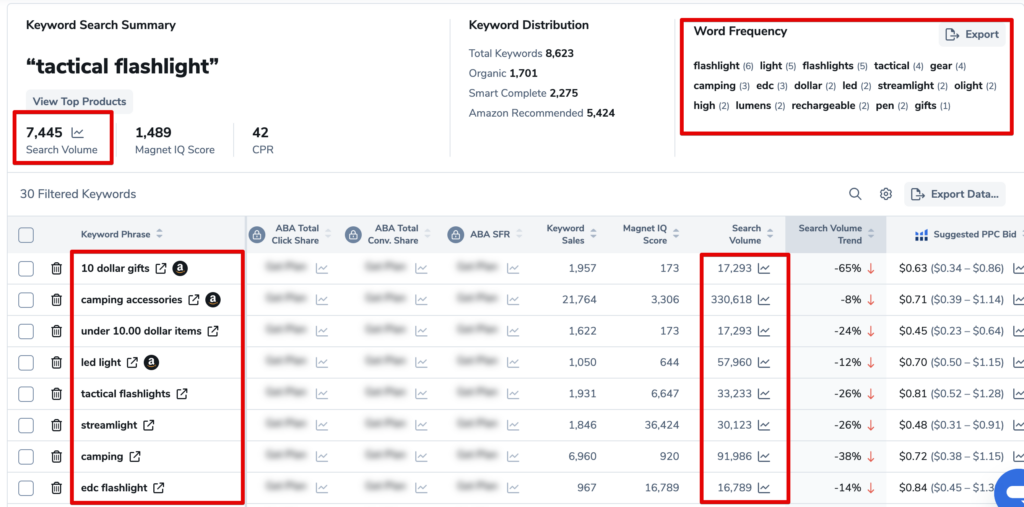
Task: Delete the "10 dollar gifts" keyword row
Action: (57, 269)
